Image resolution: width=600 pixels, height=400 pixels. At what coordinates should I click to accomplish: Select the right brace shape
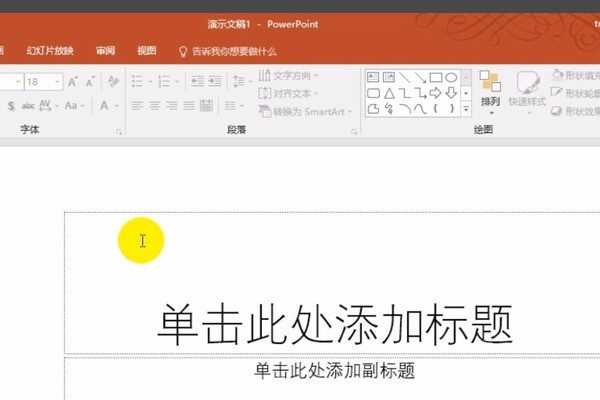pos(452,109)
